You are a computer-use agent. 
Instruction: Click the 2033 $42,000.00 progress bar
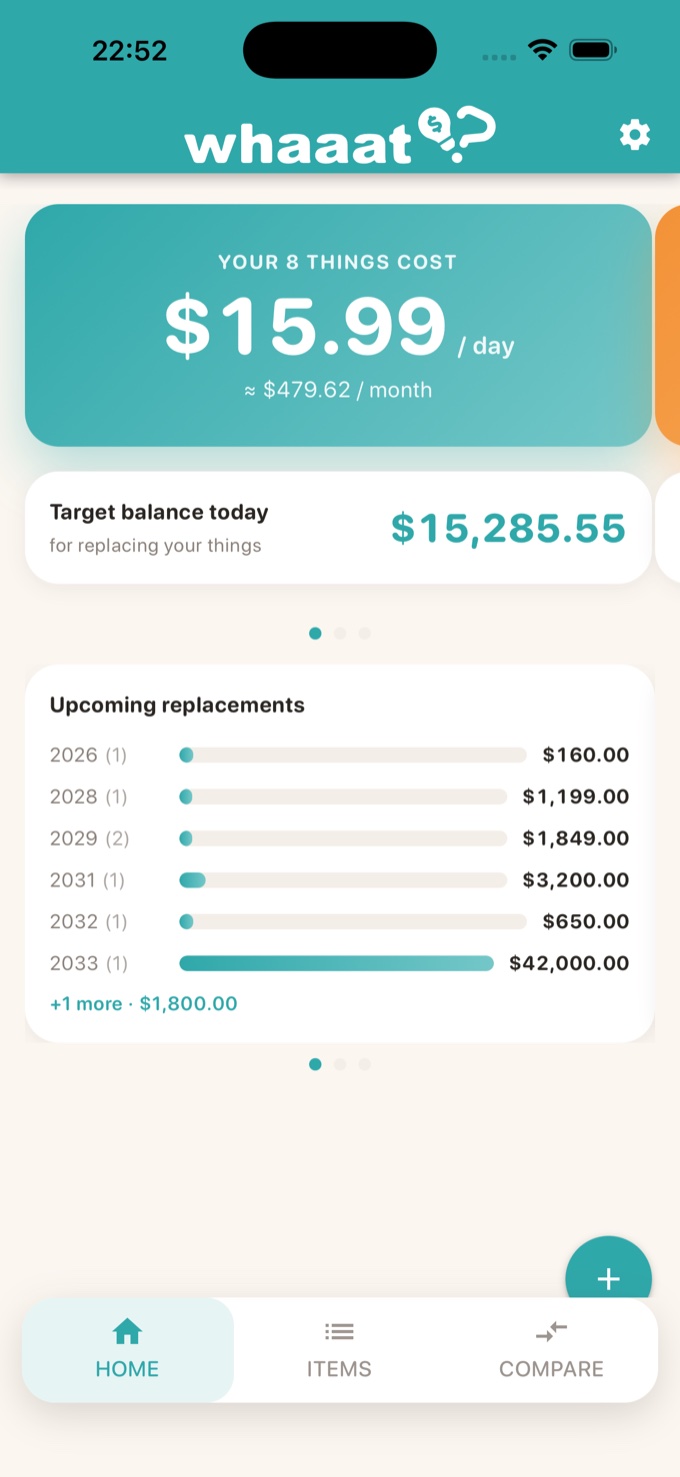click(x=337, y=963)
